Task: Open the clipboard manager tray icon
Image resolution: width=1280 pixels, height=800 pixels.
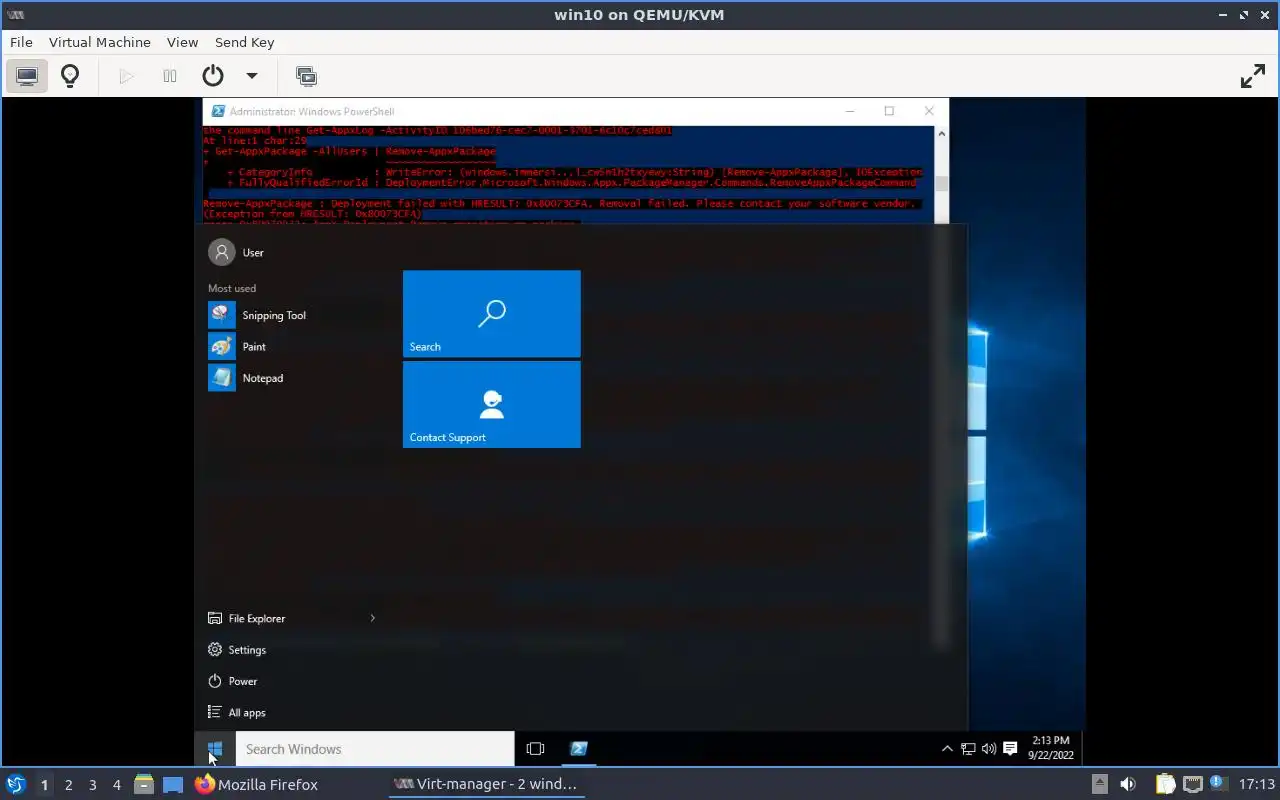Action: tap(1165, 784)
